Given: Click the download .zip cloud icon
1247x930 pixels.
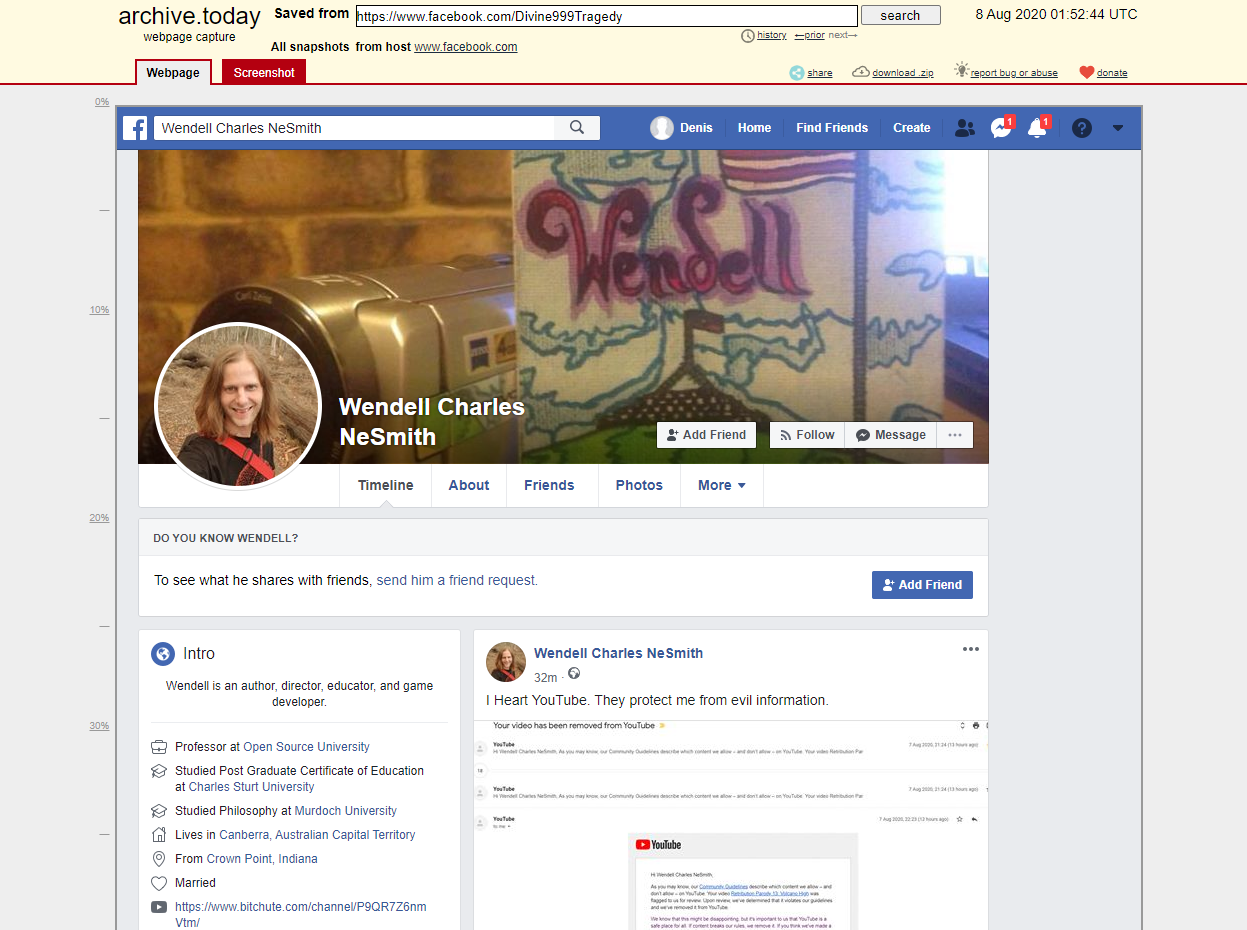Looking at the screenshot, I should 861,72.
